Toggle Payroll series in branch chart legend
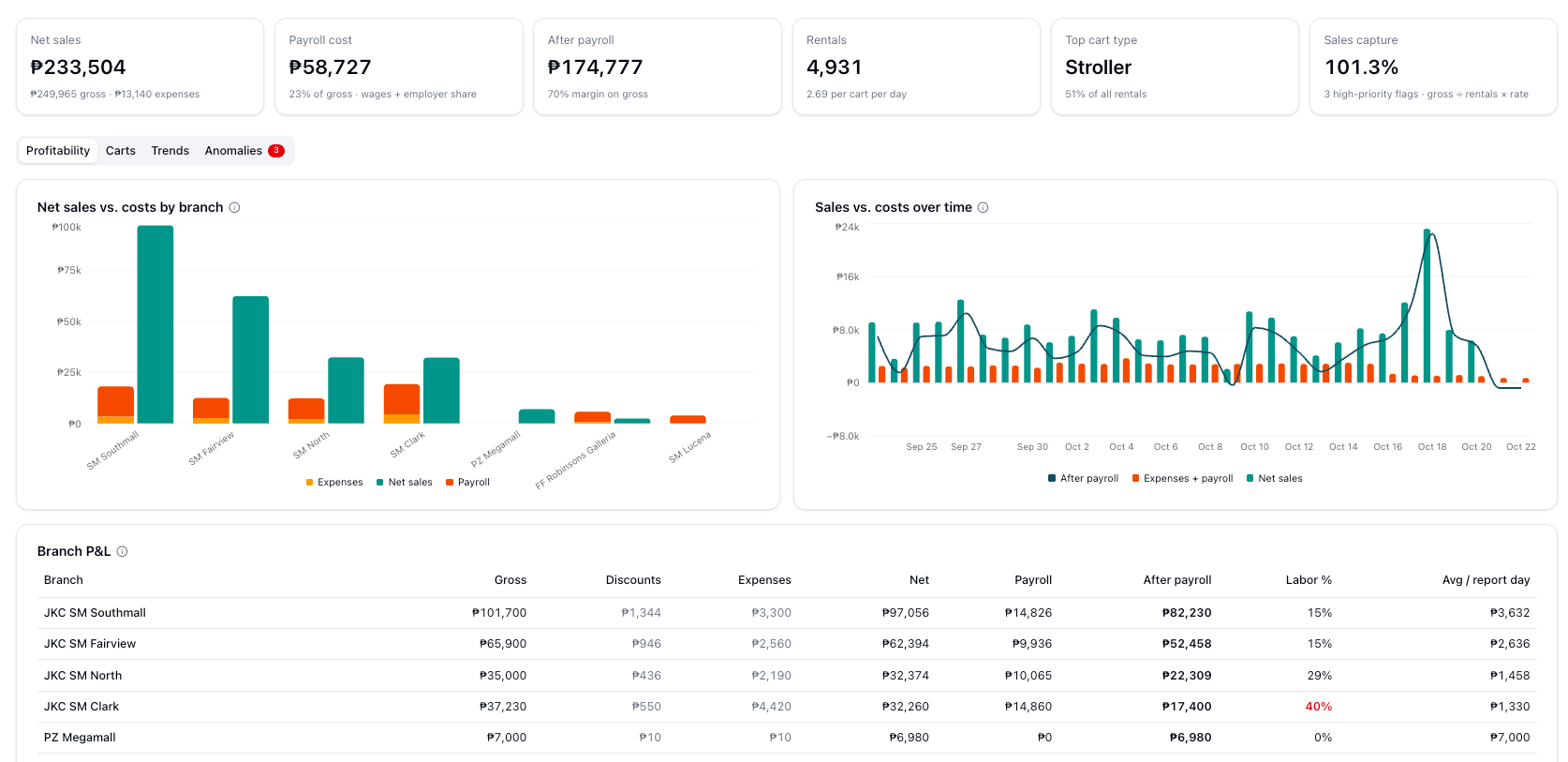 click(x=468, y=483)
